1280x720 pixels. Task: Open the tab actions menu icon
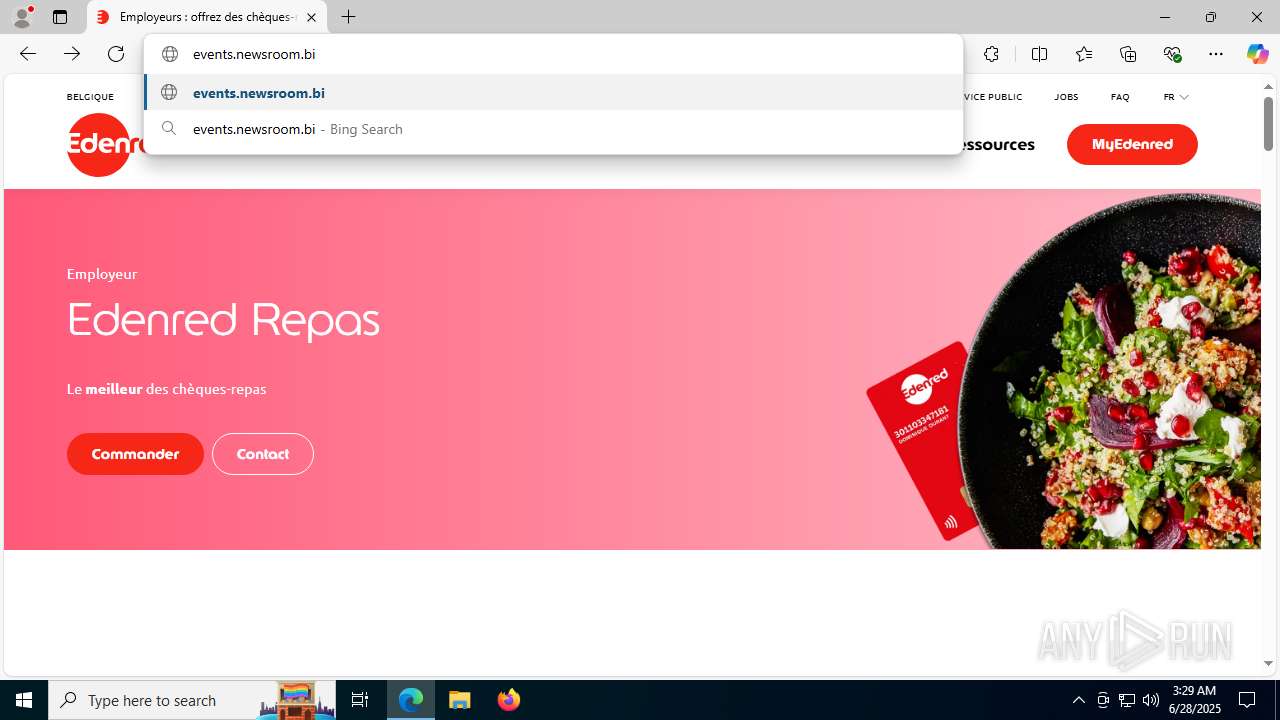click(x=60, y=17)
